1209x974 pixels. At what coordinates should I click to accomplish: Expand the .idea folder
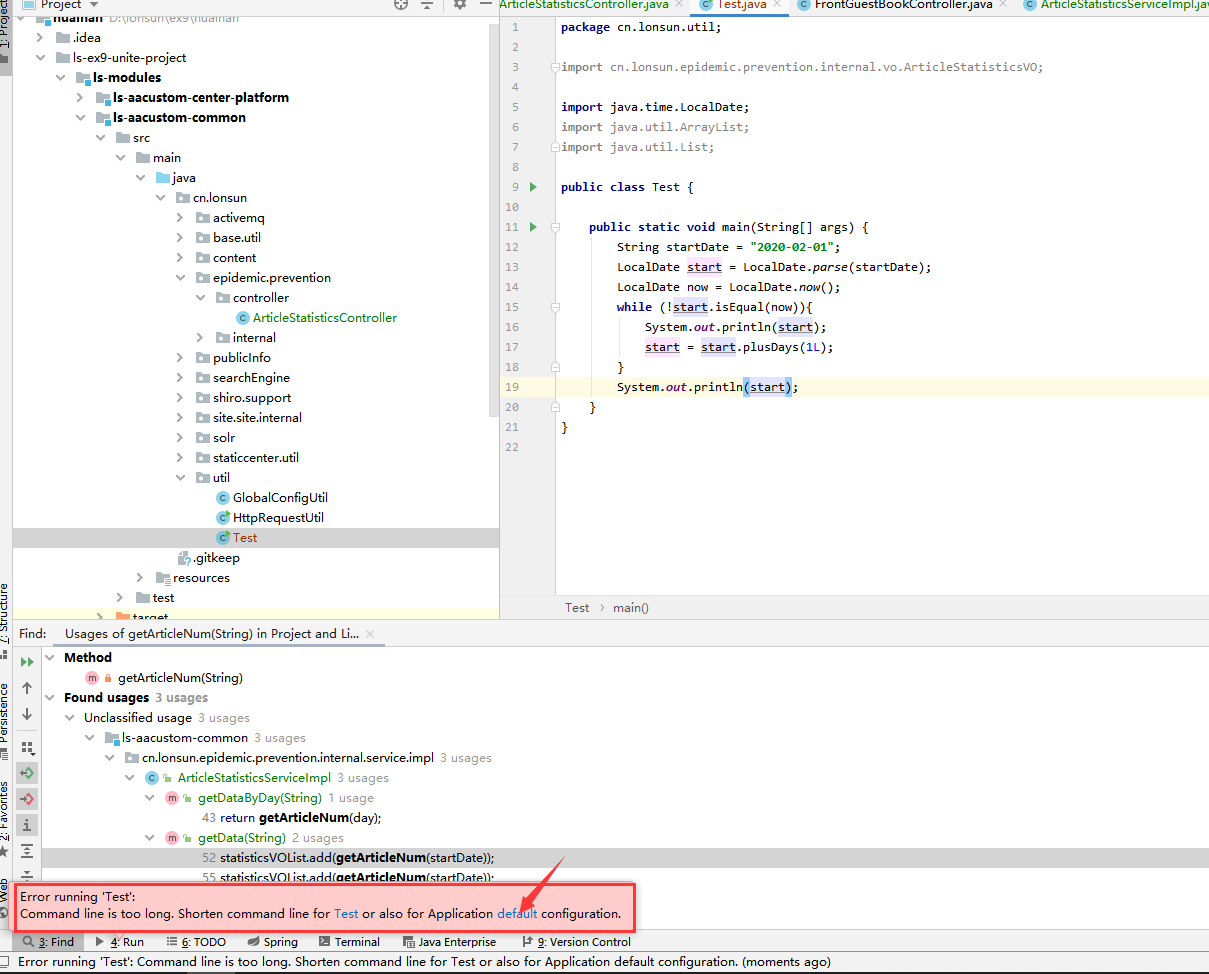click(40, 37)
